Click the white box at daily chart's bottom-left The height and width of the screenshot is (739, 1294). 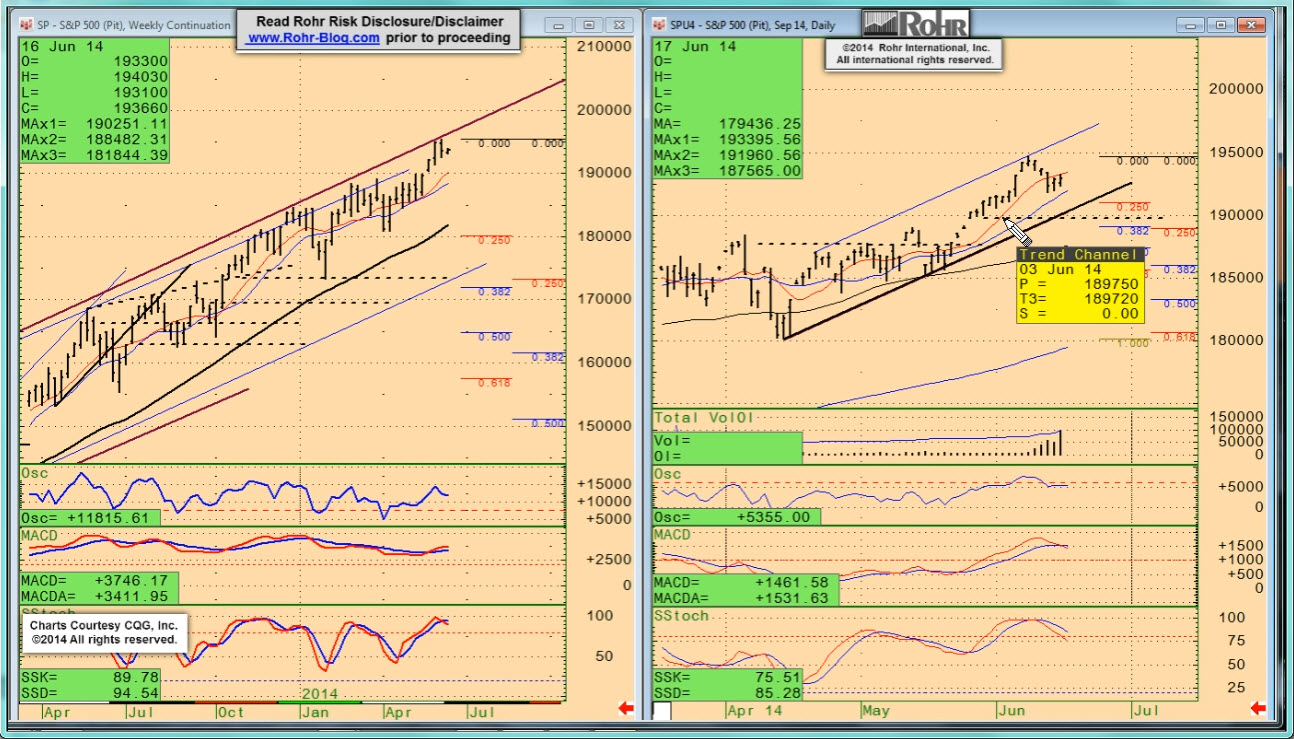(x=662, y=710)
